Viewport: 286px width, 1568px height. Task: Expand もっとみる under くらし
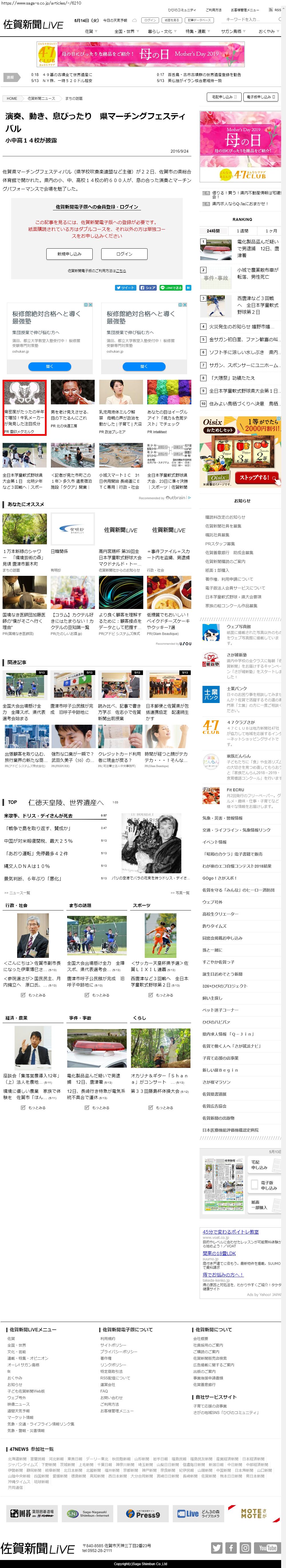tap(161, 1108)
